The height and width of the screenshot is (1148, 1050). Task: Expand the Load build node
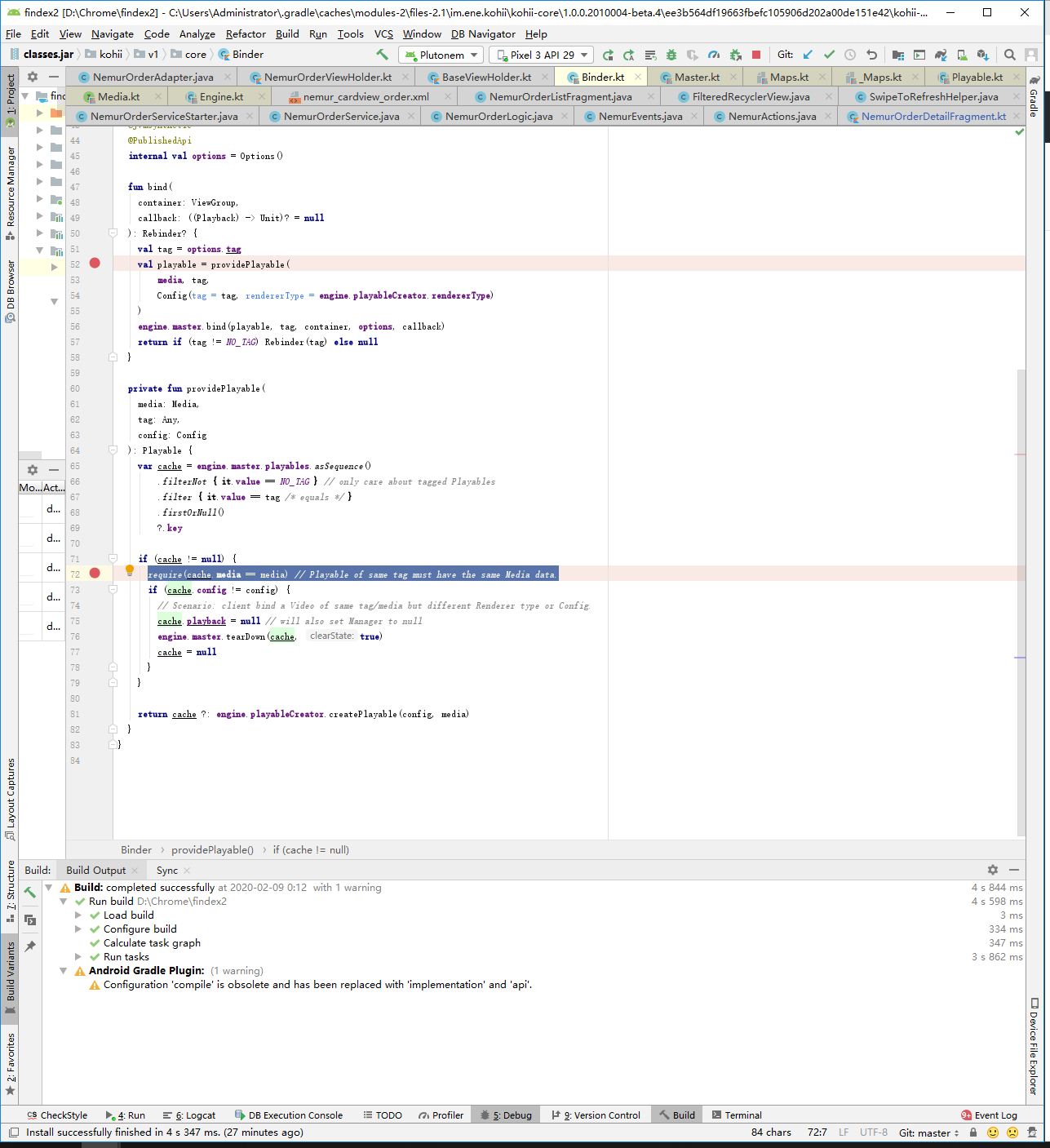tap(78, 915)
